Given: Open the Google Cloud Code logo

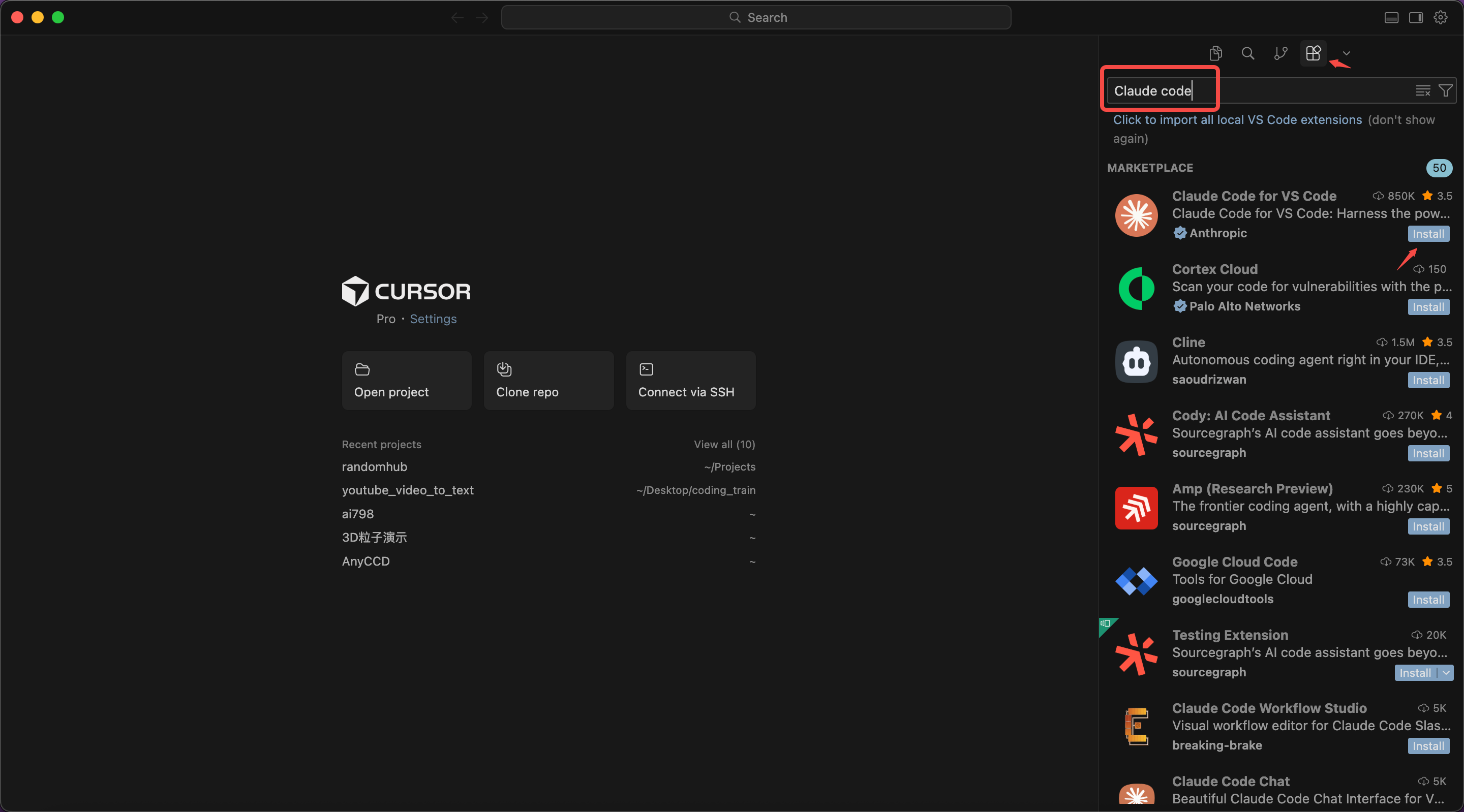Looking at the screenshot, I should (1136, 581).
